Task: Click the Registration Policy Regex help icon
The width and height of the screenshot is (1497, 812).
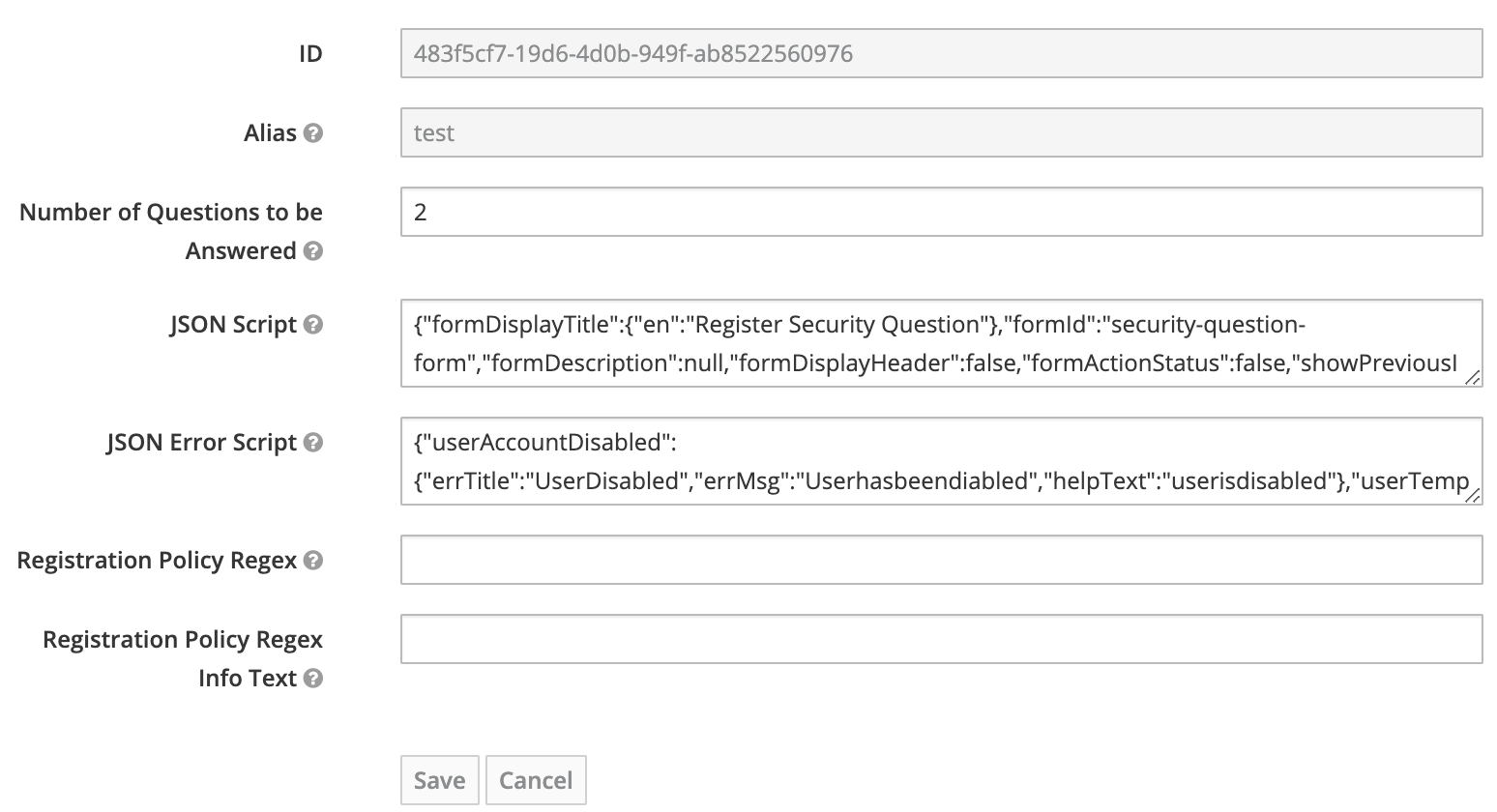Action: [x=313, y=561]
